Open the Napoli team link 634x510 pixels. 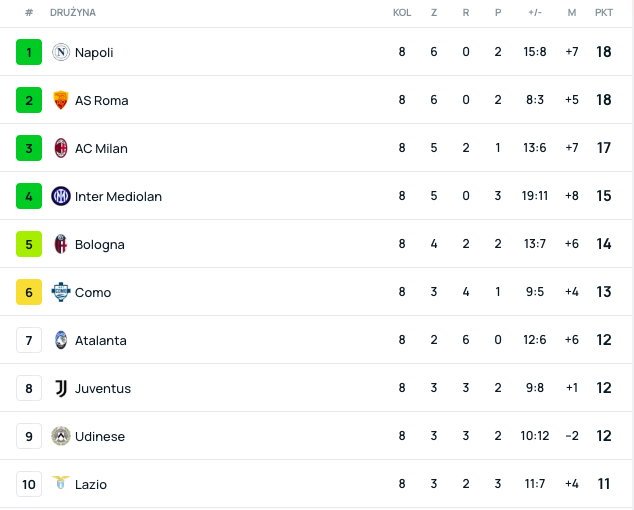(94, 52)
